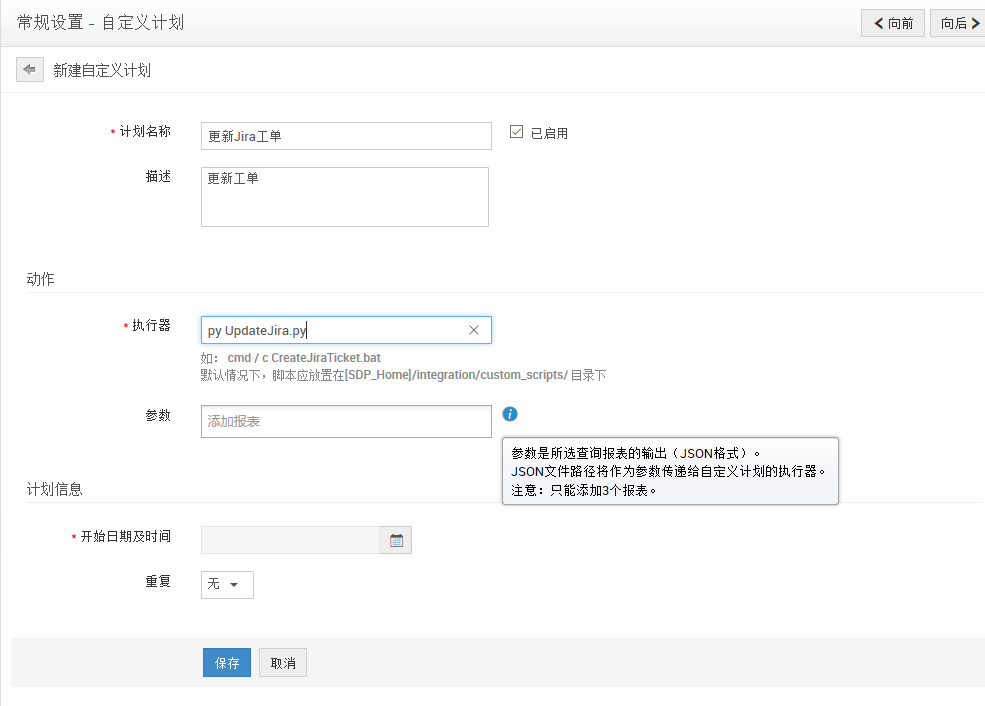The image size is (985, 706).
Task: Click the 常规设置 - 自定义计划 page title
Action: click(x=100, y=23)
